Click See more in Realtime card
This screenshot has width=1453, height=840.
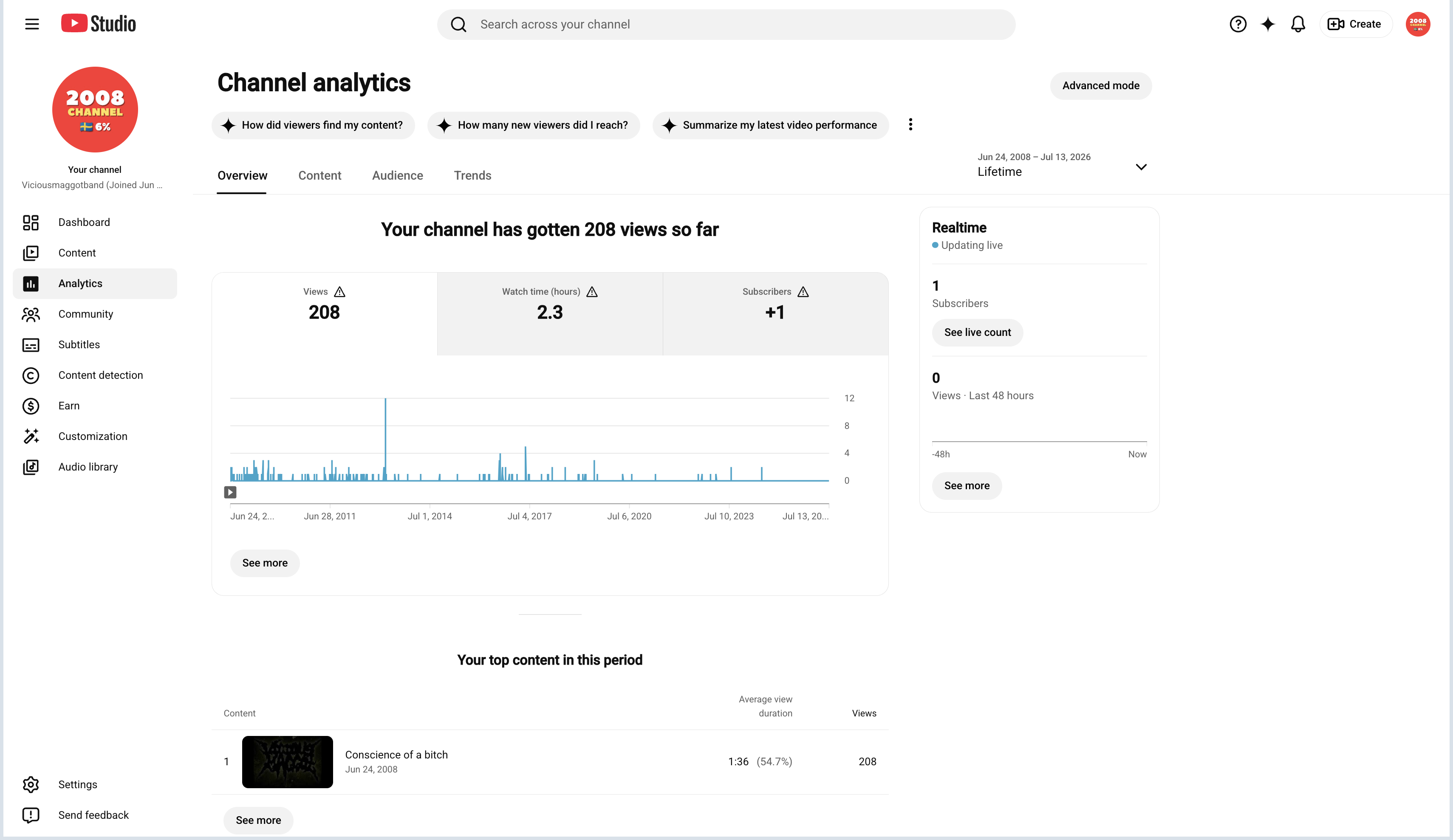point(967,486)
